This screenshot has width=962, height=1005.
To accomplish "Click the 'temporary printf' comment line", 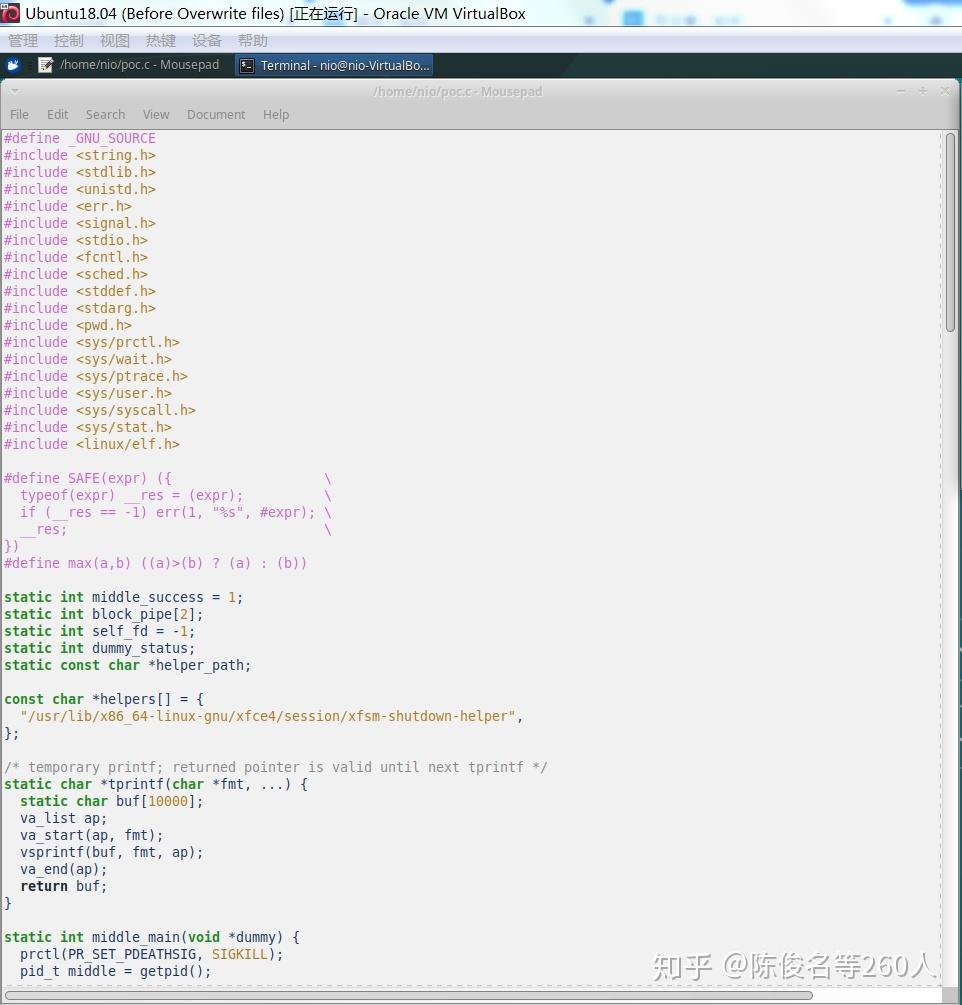I will [x=276, y=767].
